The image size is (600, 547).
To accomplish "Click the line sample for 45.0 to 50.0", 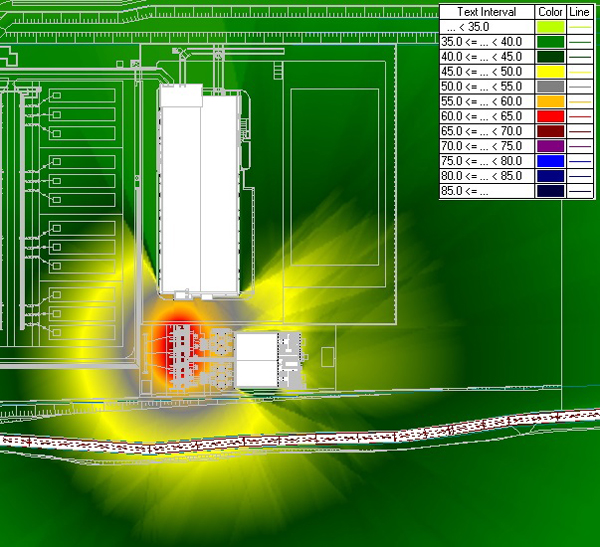I will pyautogui.click(x=580, y=72).
